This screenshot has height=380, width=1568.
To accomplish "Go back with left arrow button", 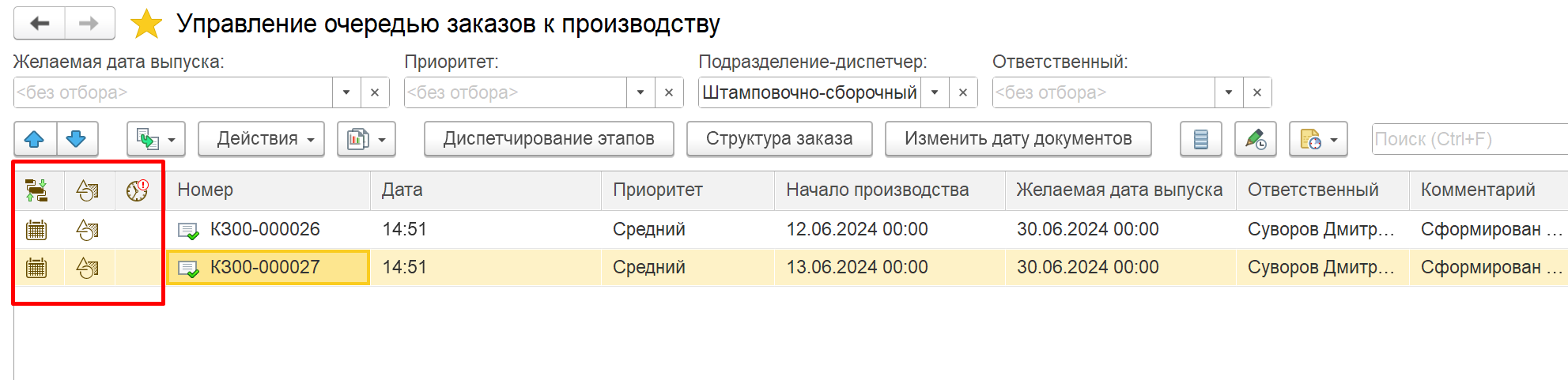I will pyautogui.click(x=40, y=24).
